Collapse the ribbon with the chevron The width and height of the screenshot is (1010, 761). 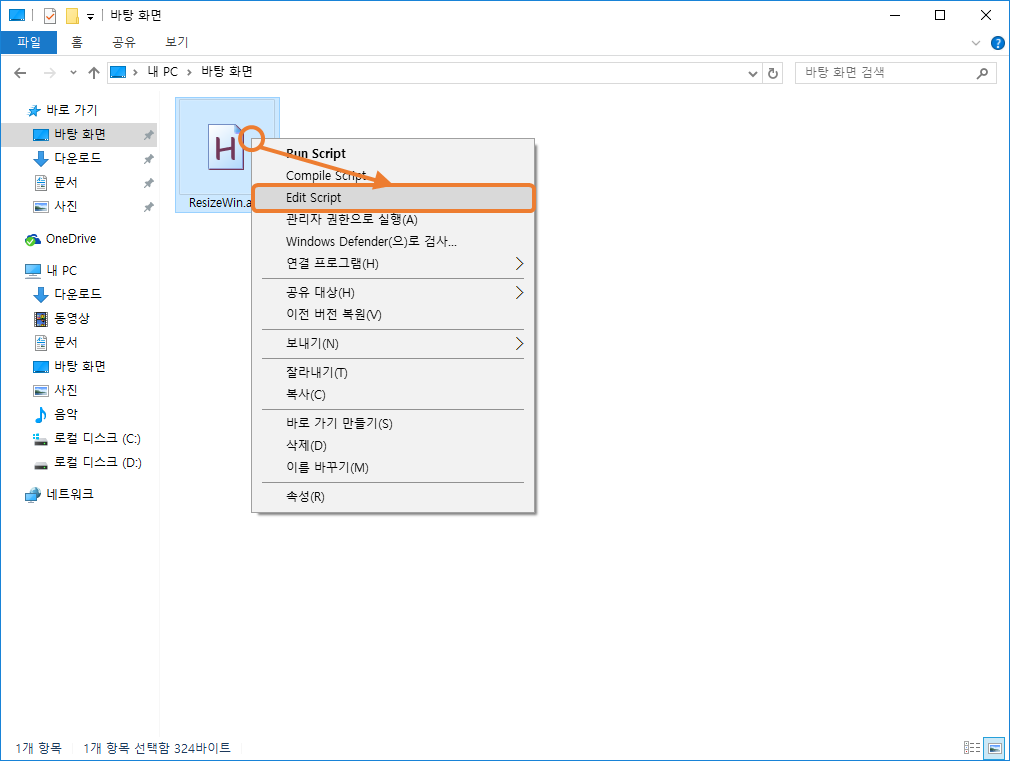click(975, 42)
